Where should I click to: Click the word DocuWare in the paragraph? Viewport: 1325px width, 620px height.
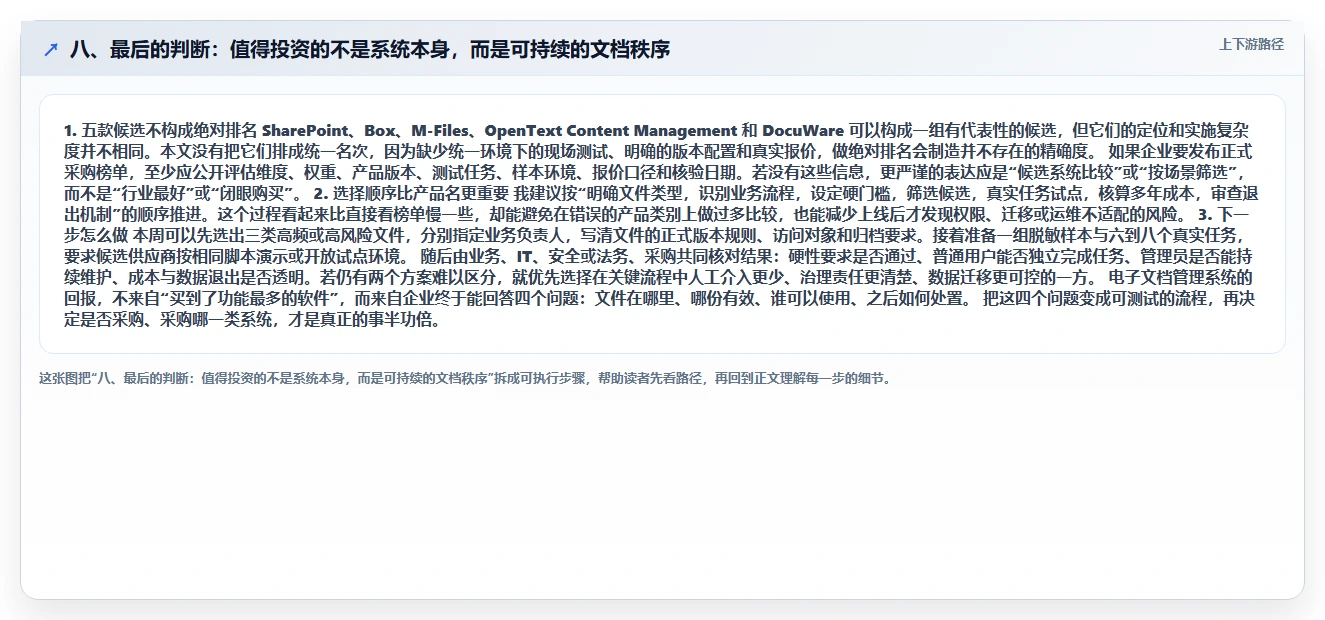click(803, 131)
